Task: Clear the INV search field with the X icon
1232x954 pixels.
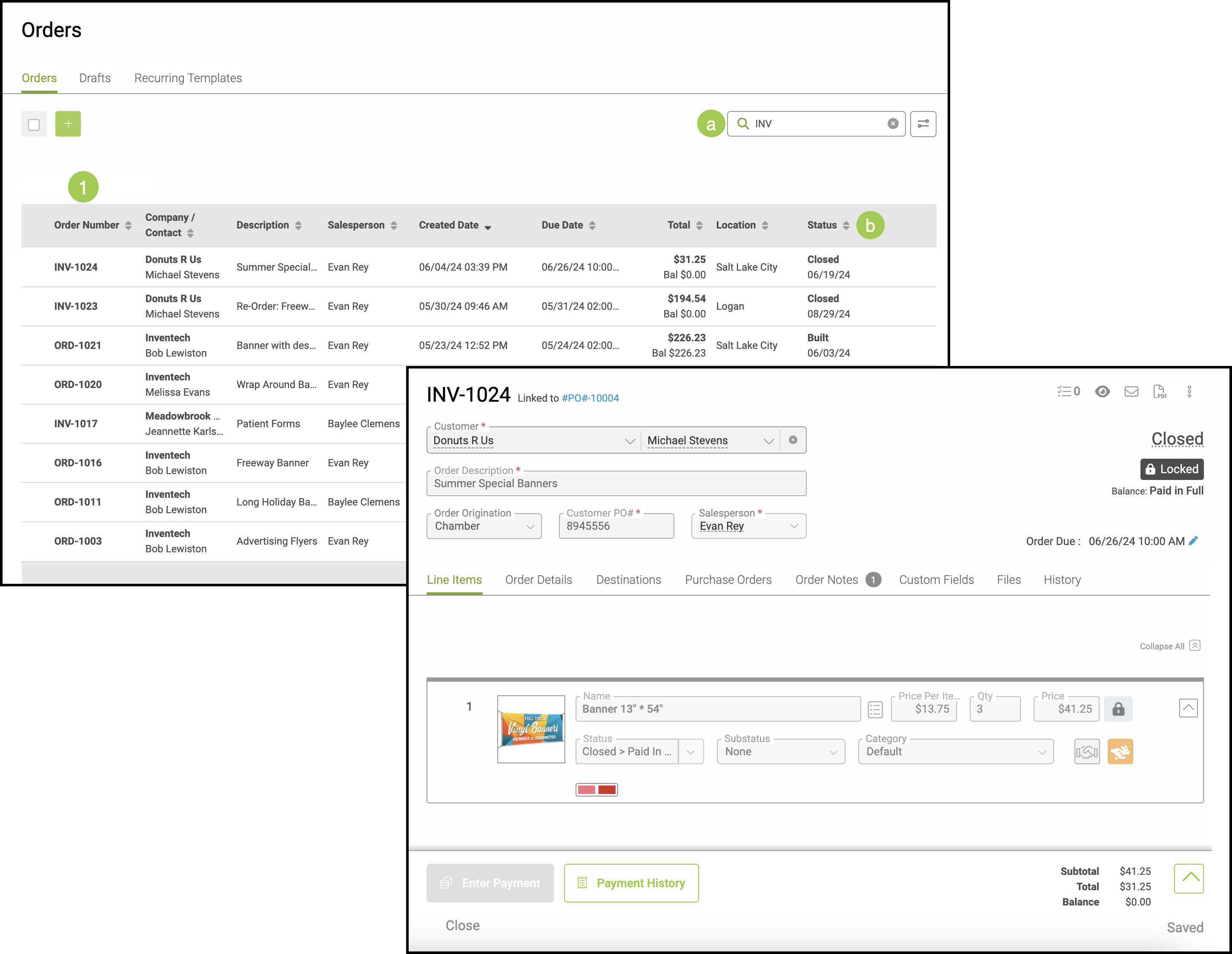Action: pyautogui.click(x=892, y=123)
